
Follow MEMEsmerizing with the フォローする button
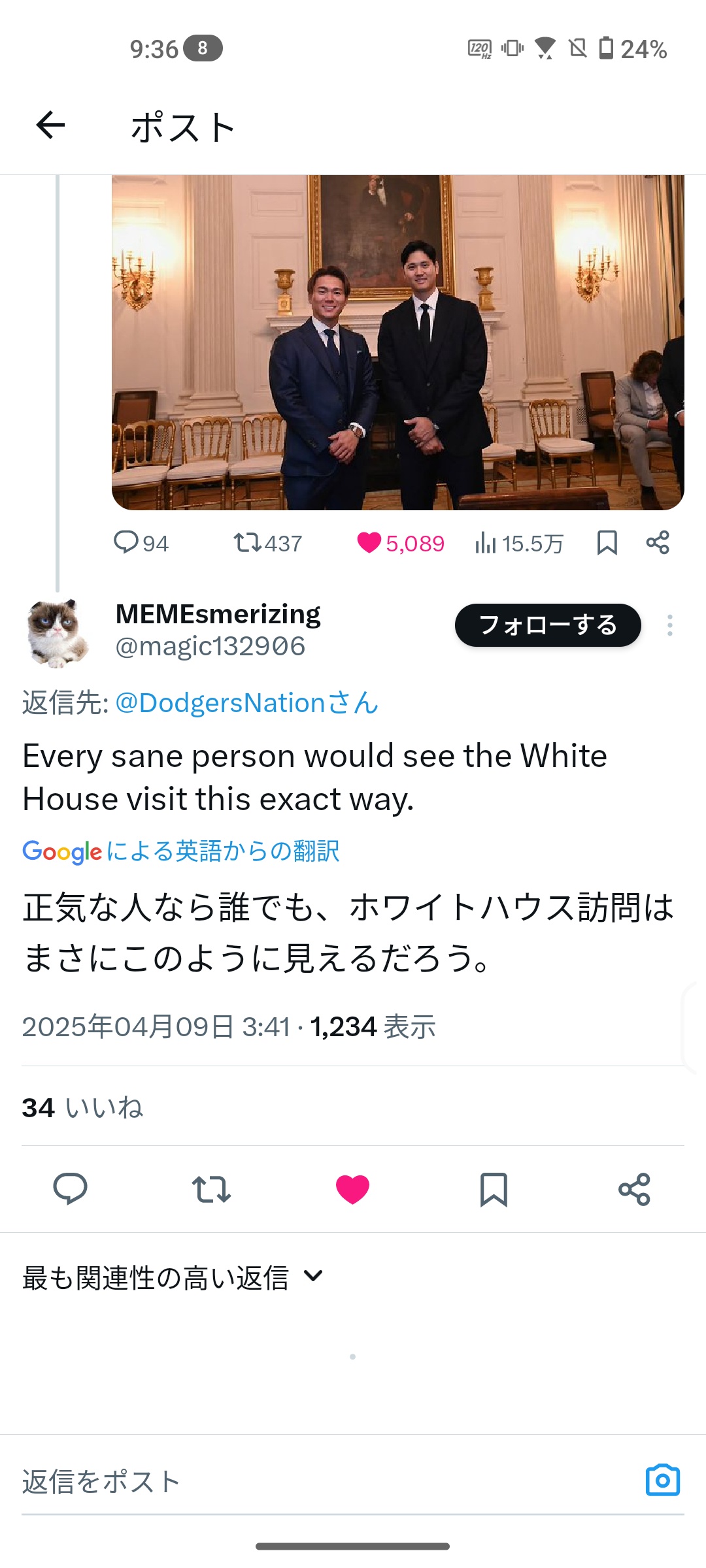pos(548,625)
